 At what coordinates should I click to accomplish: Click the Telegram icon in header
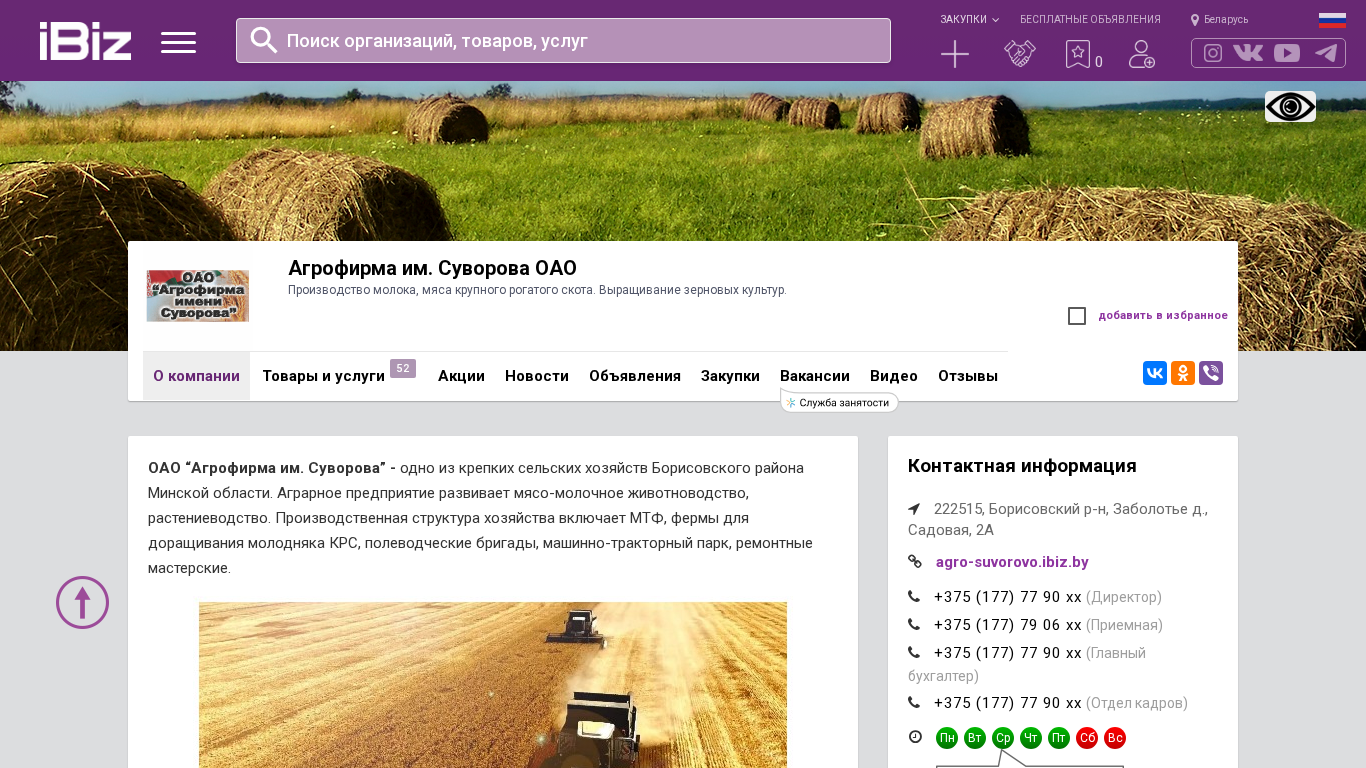click(x=1326, y=53)
